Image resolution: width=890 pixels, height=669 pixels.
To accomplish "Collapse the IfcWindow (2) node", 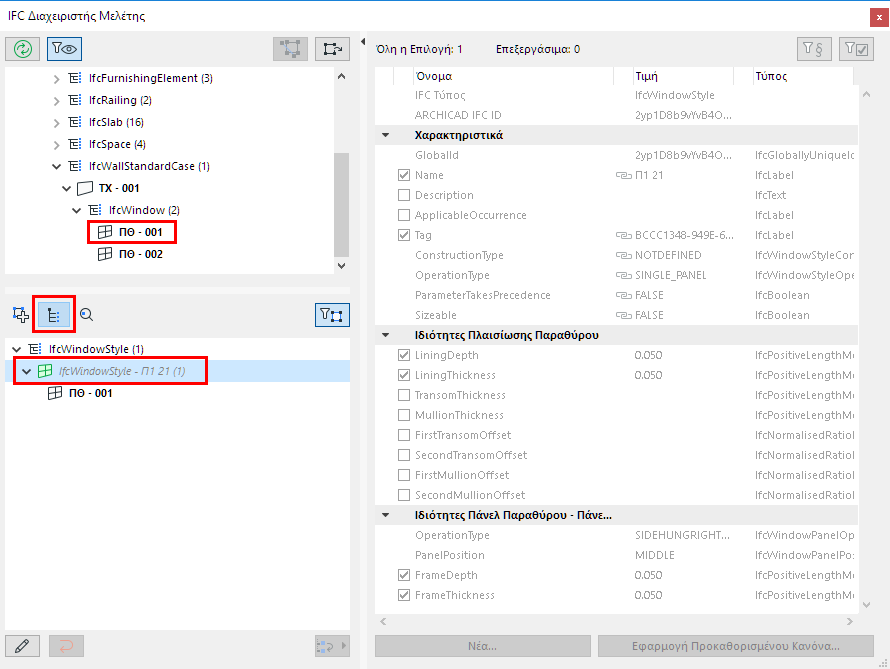I will click(77, 211).
